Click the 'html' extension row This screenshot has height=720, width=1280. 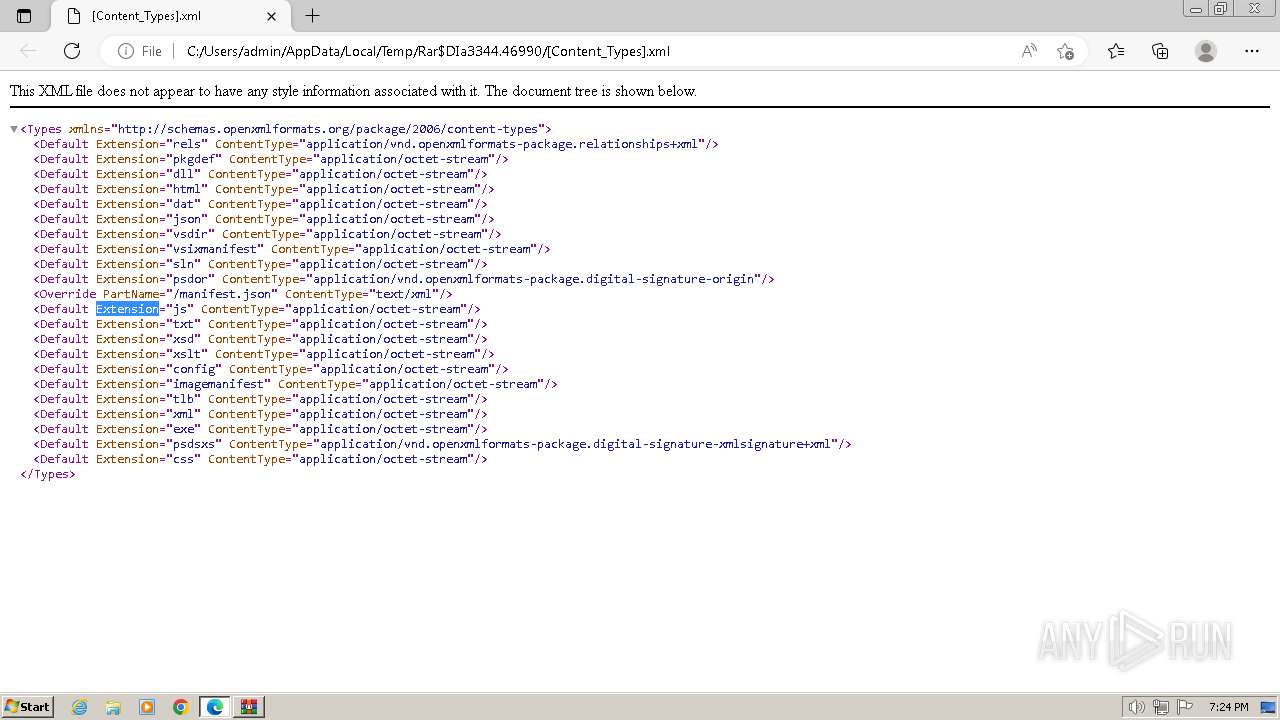pos(264,189)
